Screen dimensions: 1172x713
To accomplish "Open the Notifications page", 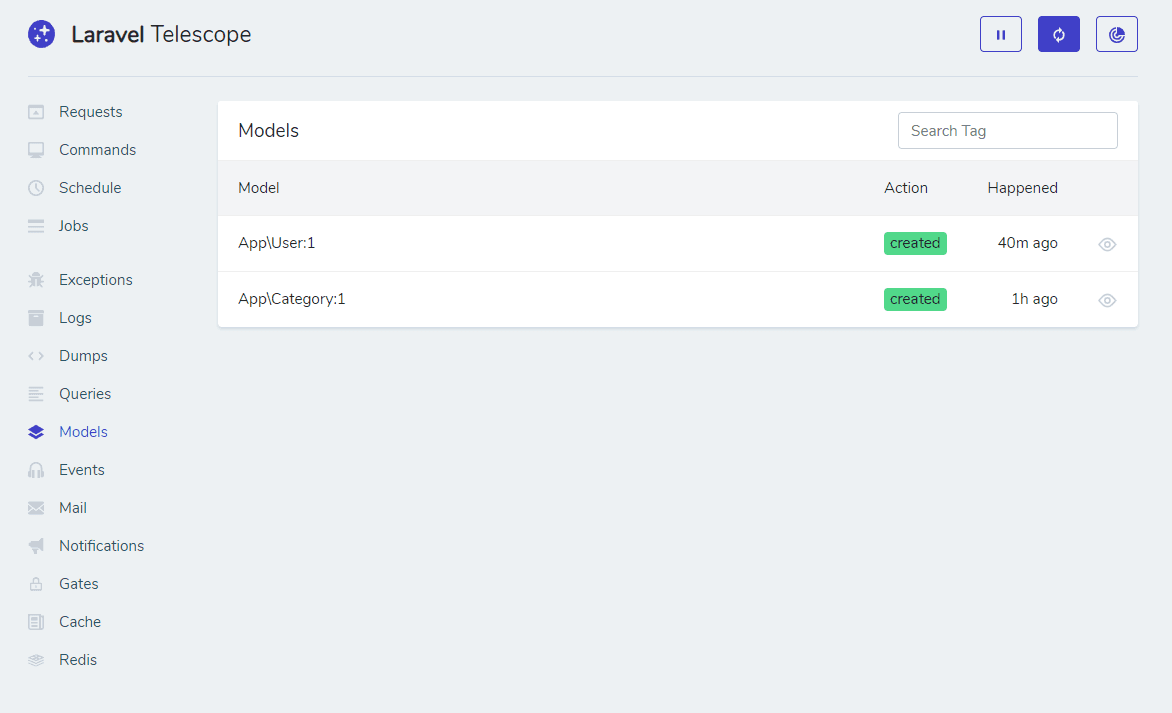I will pos(100,545).
